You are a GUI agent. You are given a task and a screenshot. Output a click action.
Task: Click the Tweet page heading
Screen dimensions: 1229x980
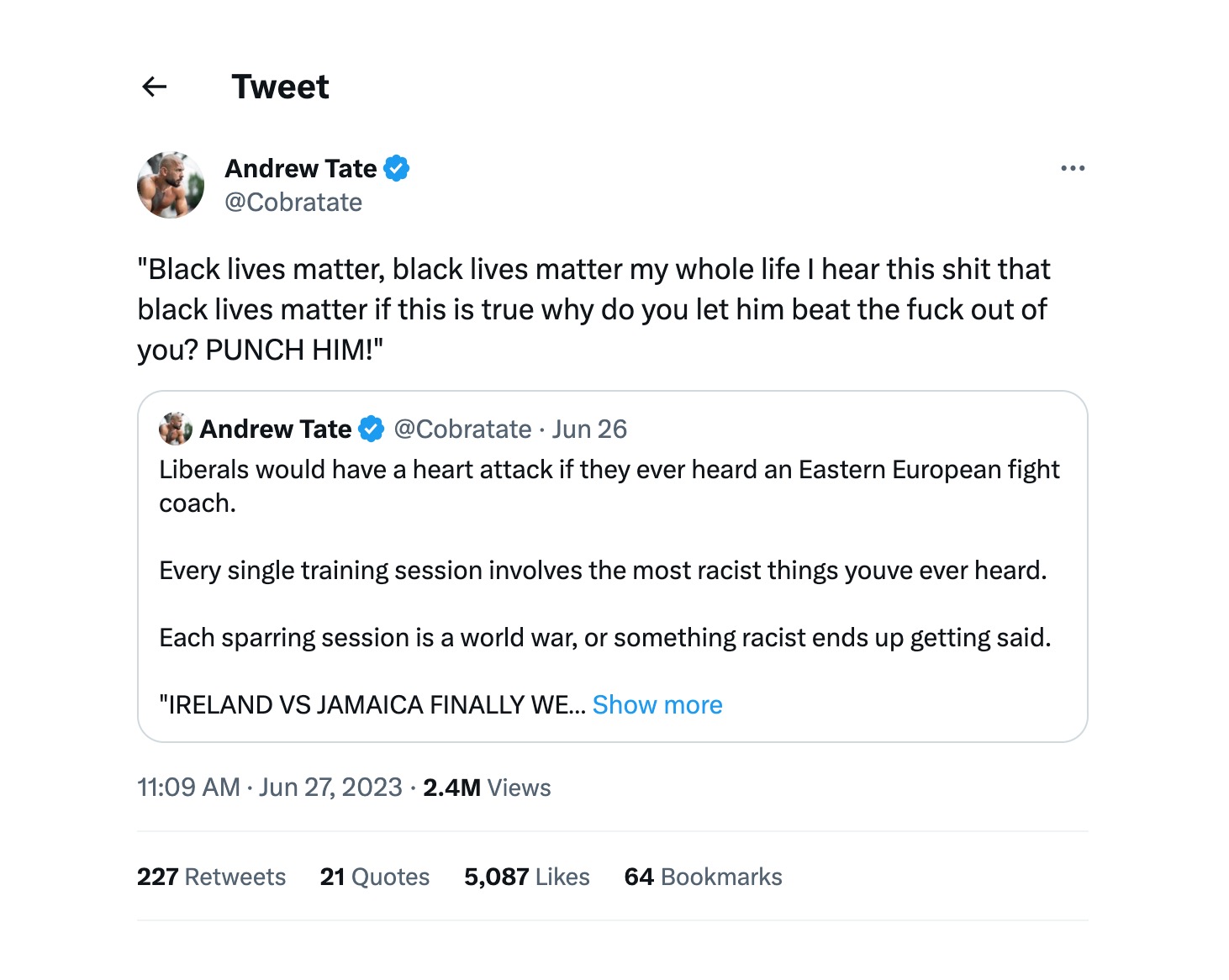tap(280, 87)
